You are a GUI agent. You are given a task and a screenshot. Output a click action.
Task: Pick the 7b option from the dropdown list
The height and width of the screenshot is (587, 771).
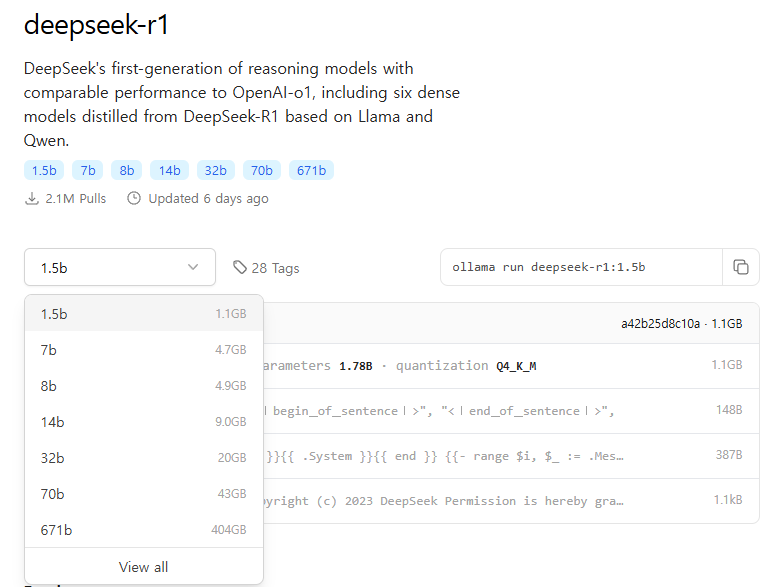pyautogui.click(x=144, y=350)
